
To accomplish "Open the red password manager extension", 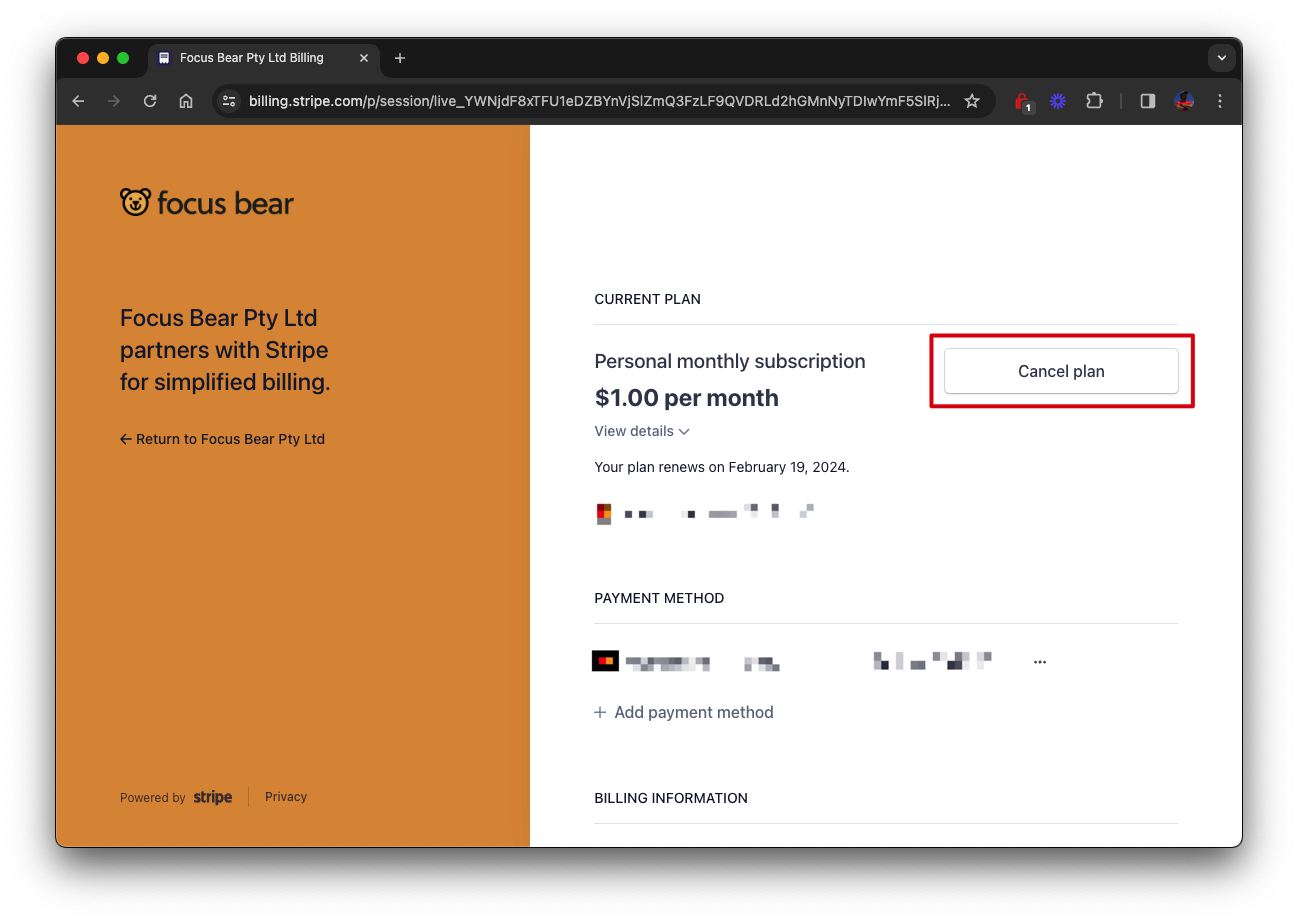I will 1022,101.
